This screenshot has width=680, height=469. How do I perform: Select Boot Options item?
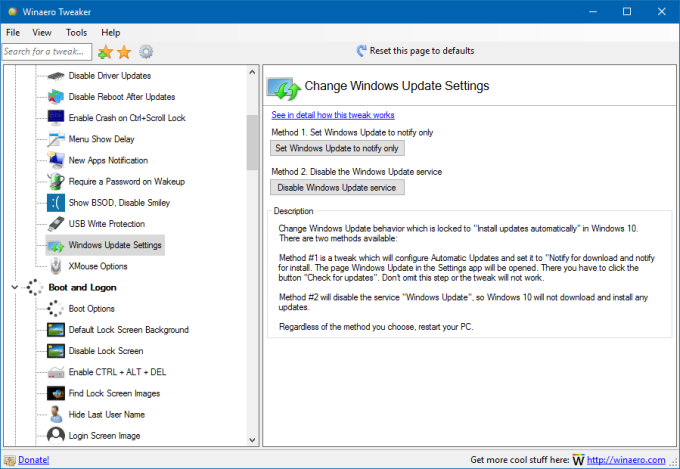tap(92, 309)
